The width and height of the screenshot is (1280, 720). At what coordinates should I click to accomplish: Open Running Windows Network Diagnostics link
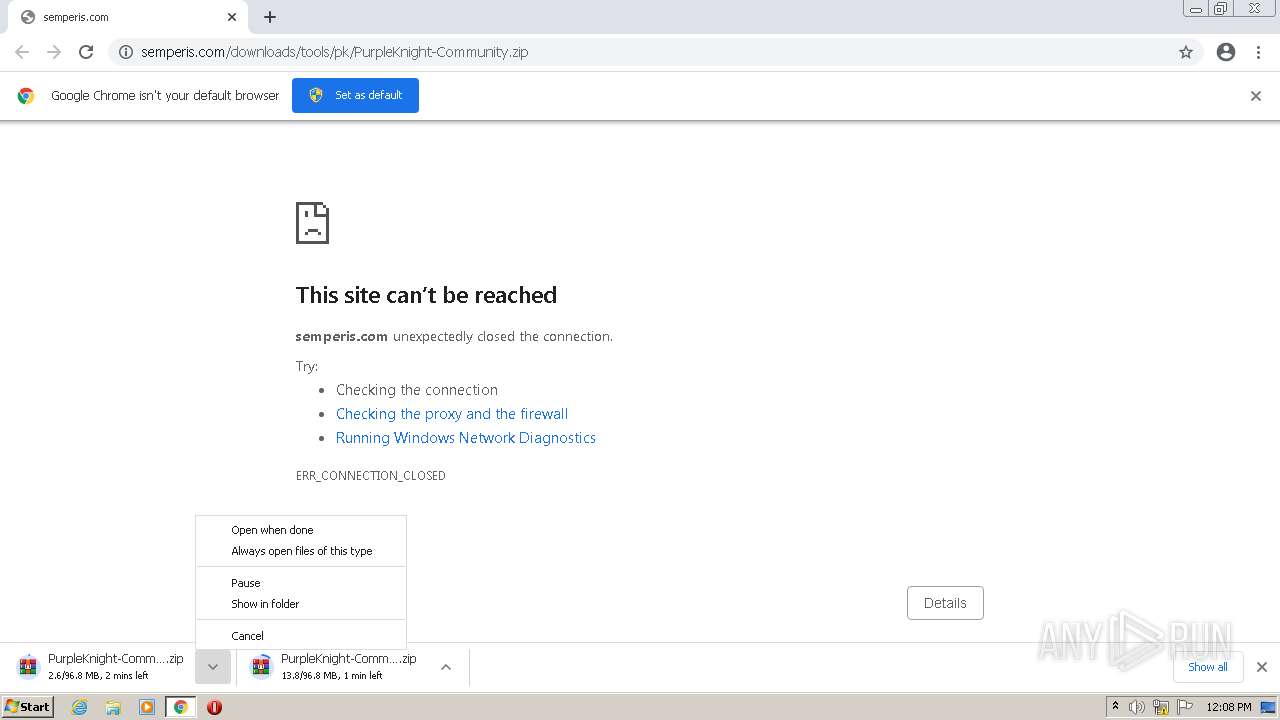(466, 438)
